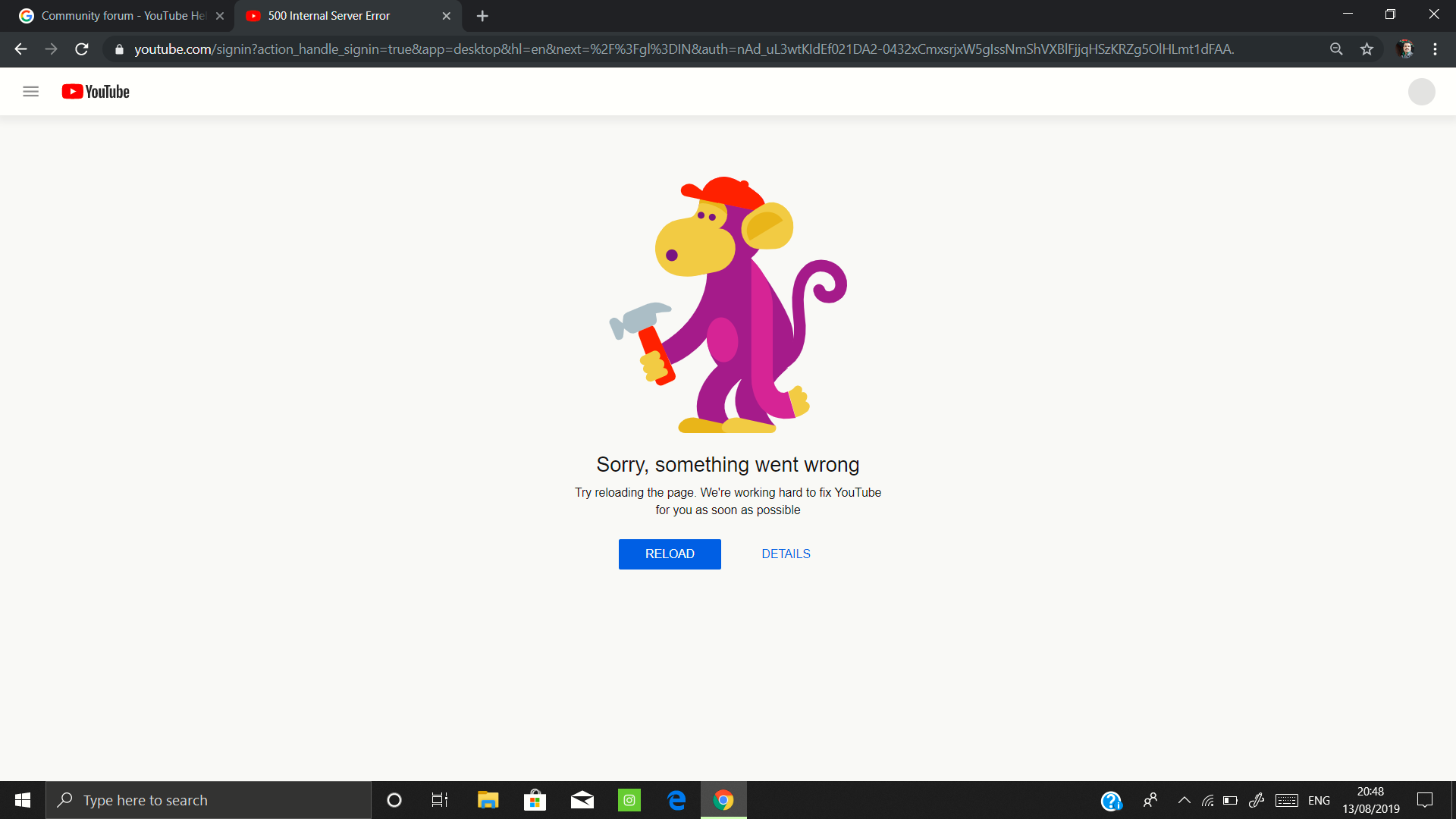1456x819 pixels.
Task: Click the search magnifier icon in address bar
Action: click(x=1336, y=49)
